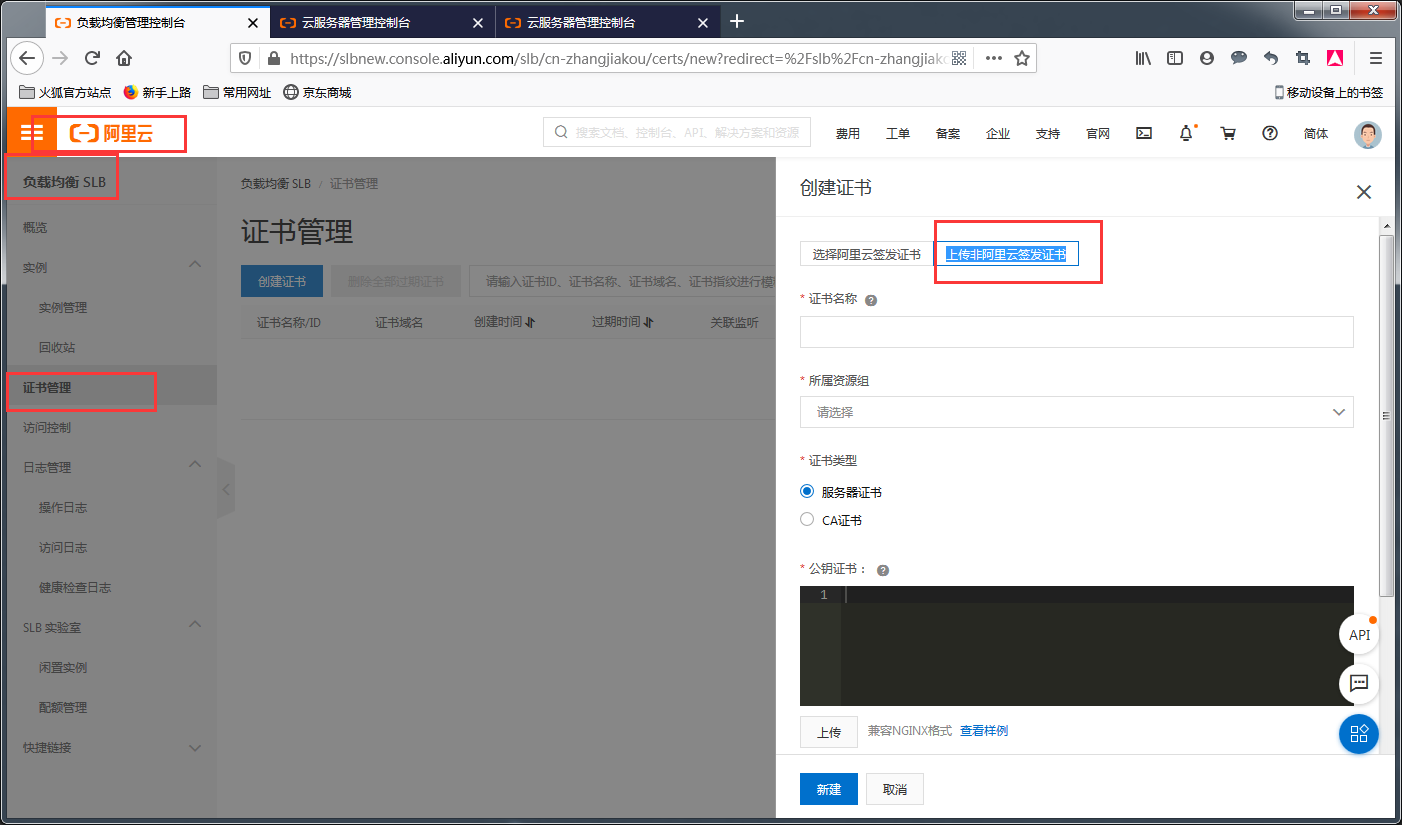Click the notification bell icon in top navbar
The height and width of the screenshot is (825, 1402).
[1186, 133]
